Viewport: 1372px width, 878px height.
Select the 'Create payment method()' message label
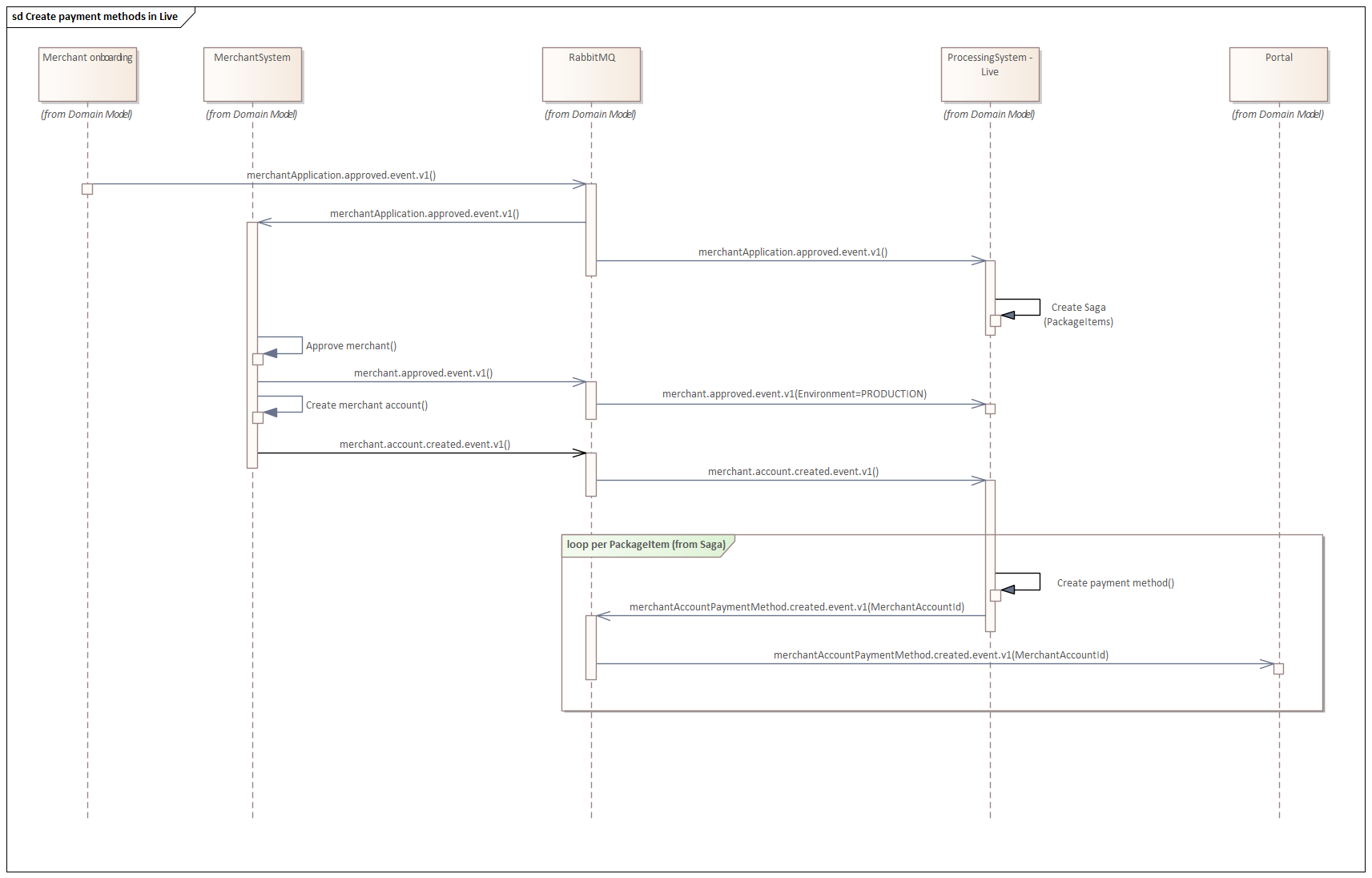click(1115, 583)
